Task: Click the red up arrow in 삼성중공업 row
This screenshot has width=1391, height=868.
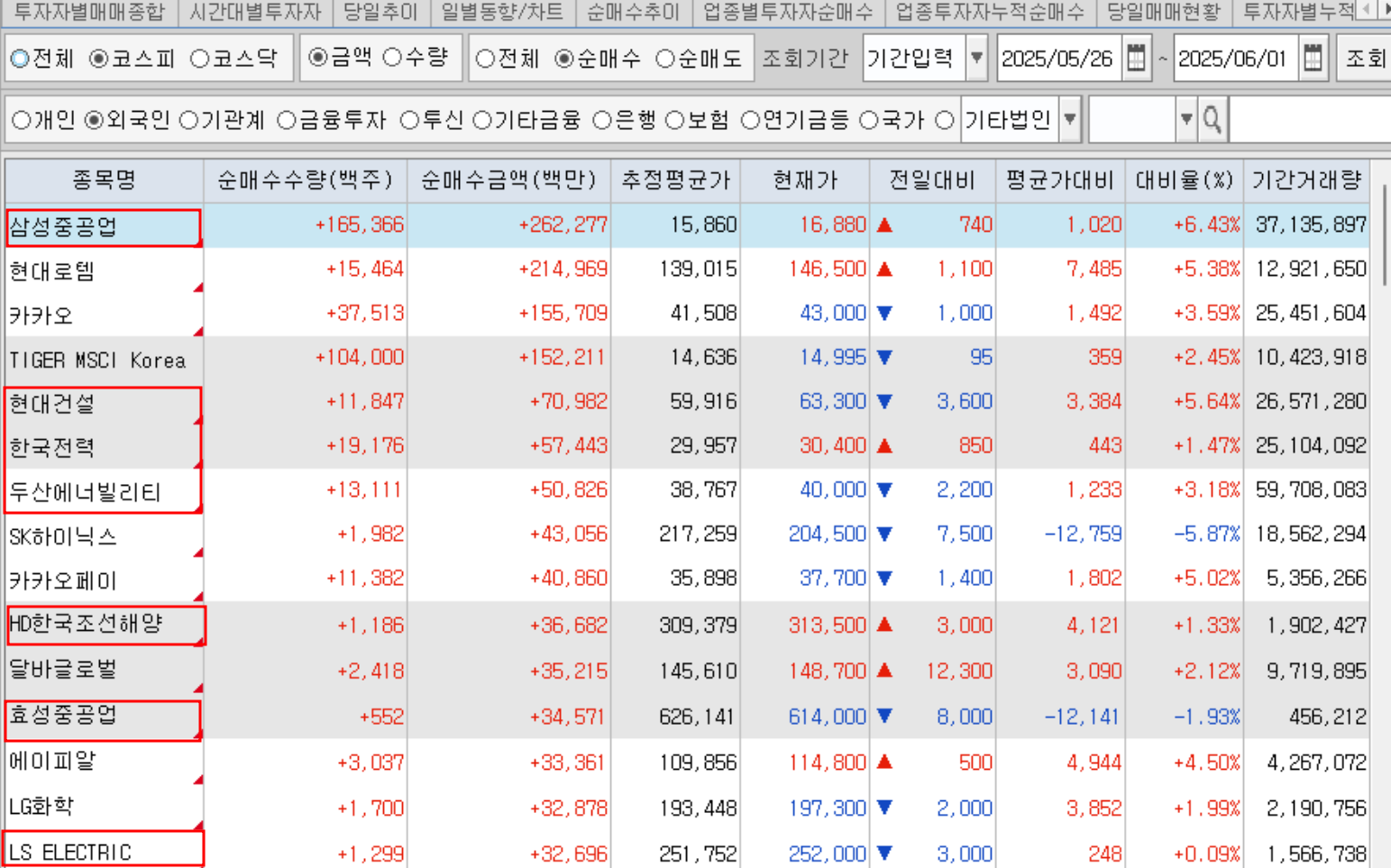Action: point(884,225)
